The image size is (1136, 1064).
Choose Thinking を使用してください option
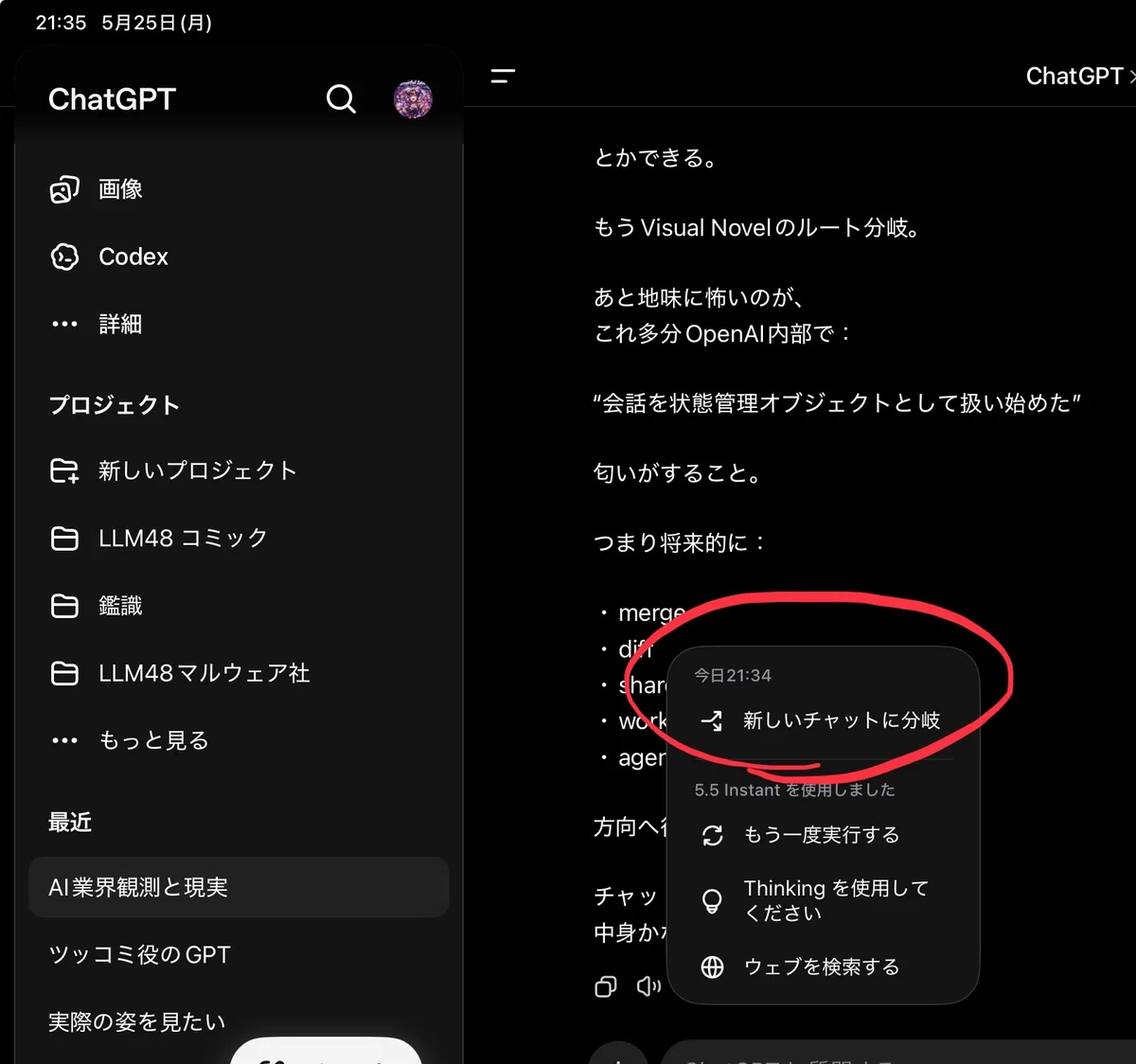click(x=823, y=900)
